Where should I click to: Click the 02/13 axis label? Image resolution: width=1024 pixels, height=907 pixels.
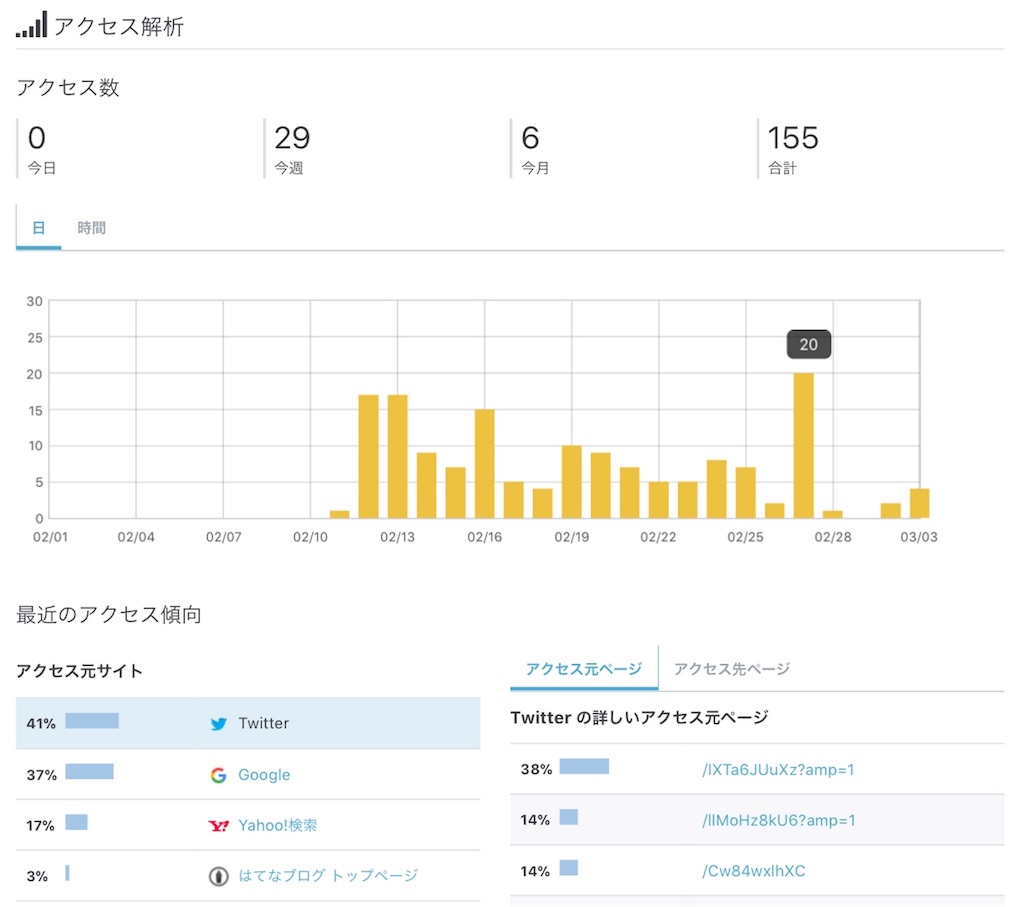point(397,537)
